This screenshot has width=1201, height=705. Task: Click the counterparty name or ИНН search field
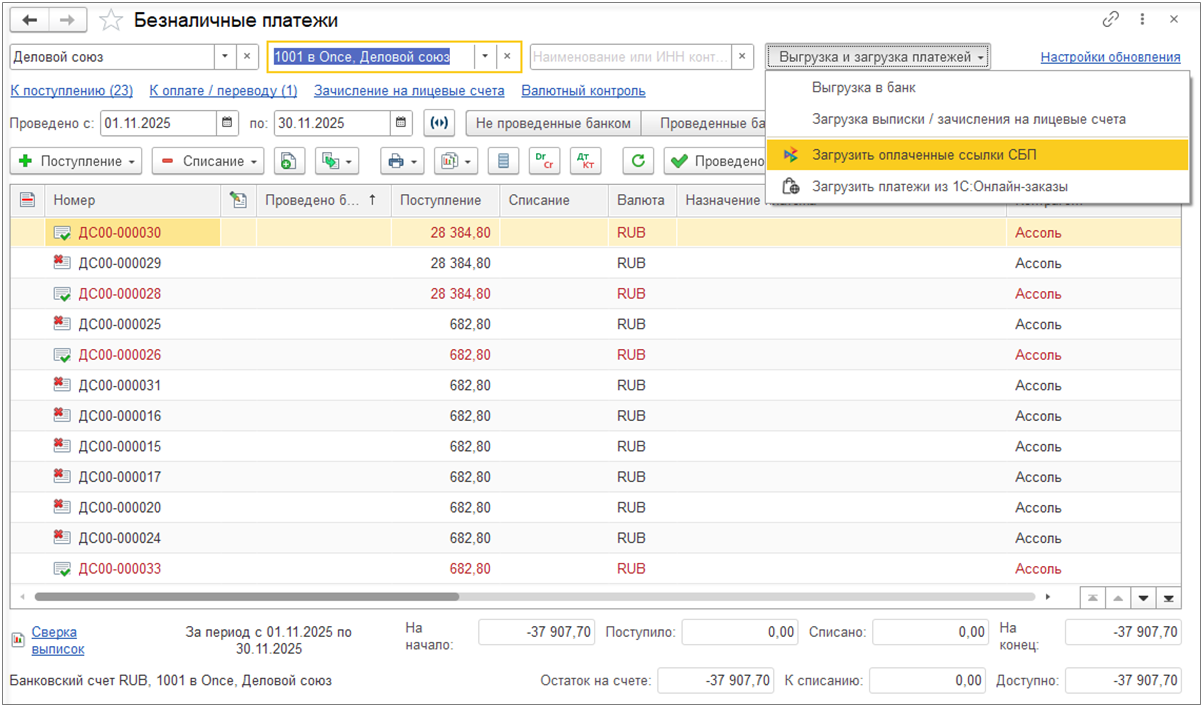click(x=630, y=57)
